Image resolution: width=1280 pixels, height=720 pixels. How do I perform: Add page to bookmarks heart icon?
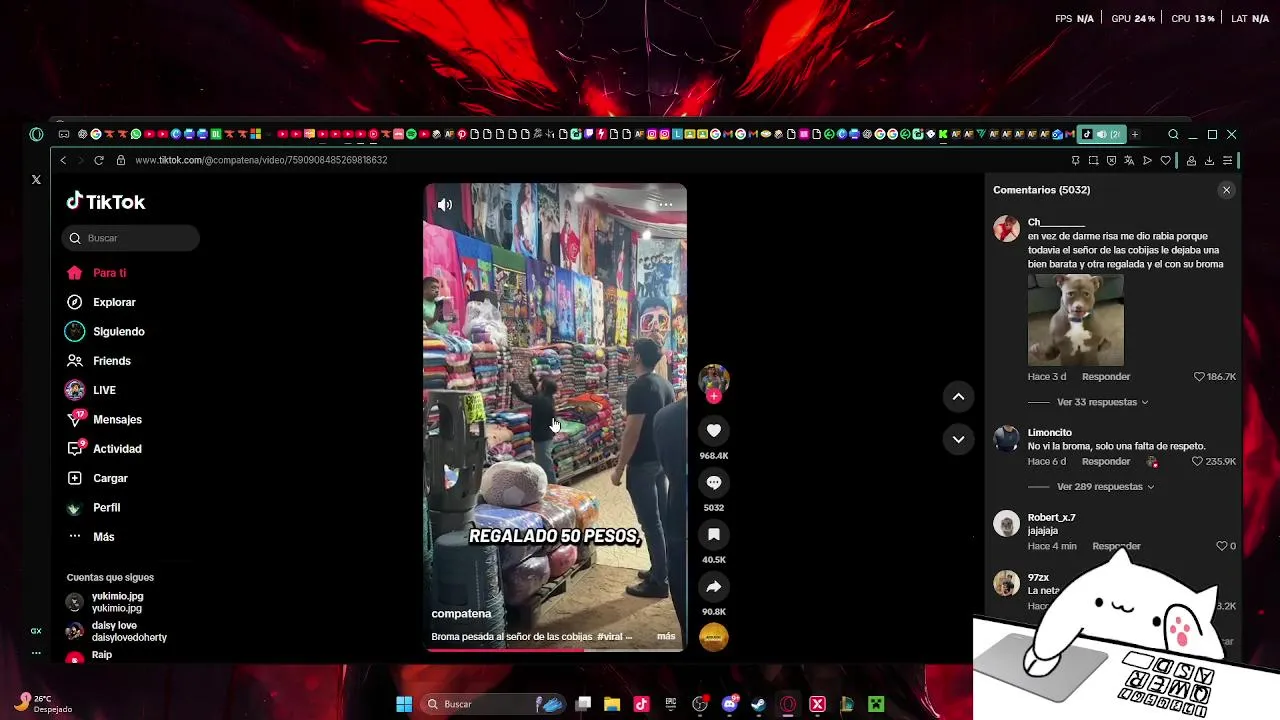click(1165, 160)
